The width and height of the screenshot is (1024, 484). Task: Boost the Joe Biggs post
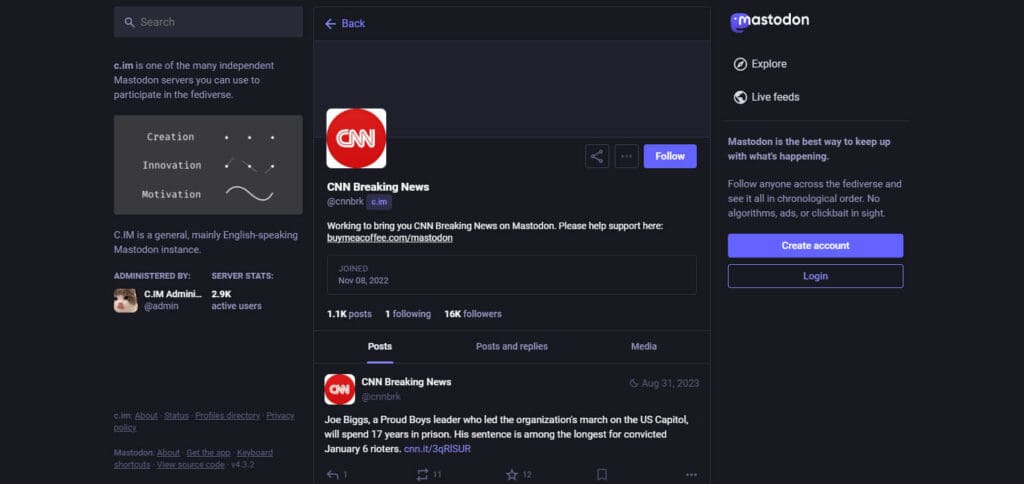[x=423, y=475]
